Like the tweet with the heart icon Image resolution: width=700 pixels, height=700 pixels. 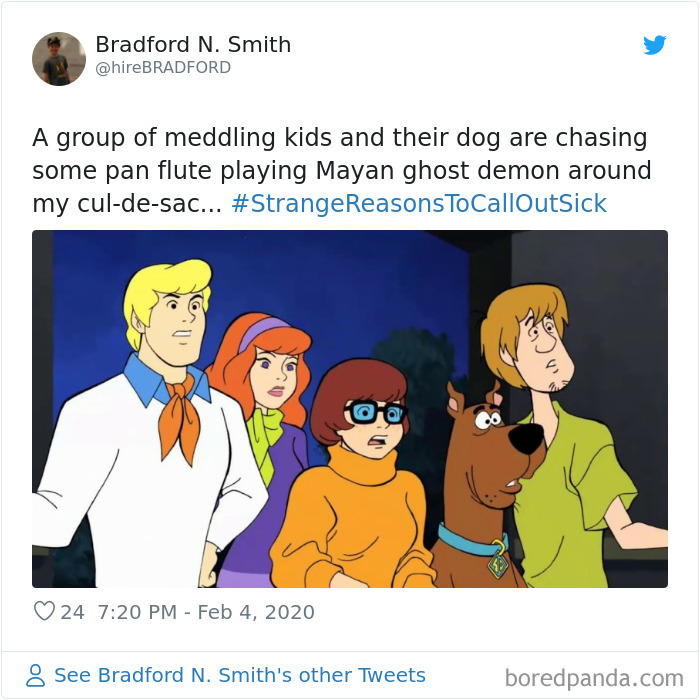[x=44, y=611]
